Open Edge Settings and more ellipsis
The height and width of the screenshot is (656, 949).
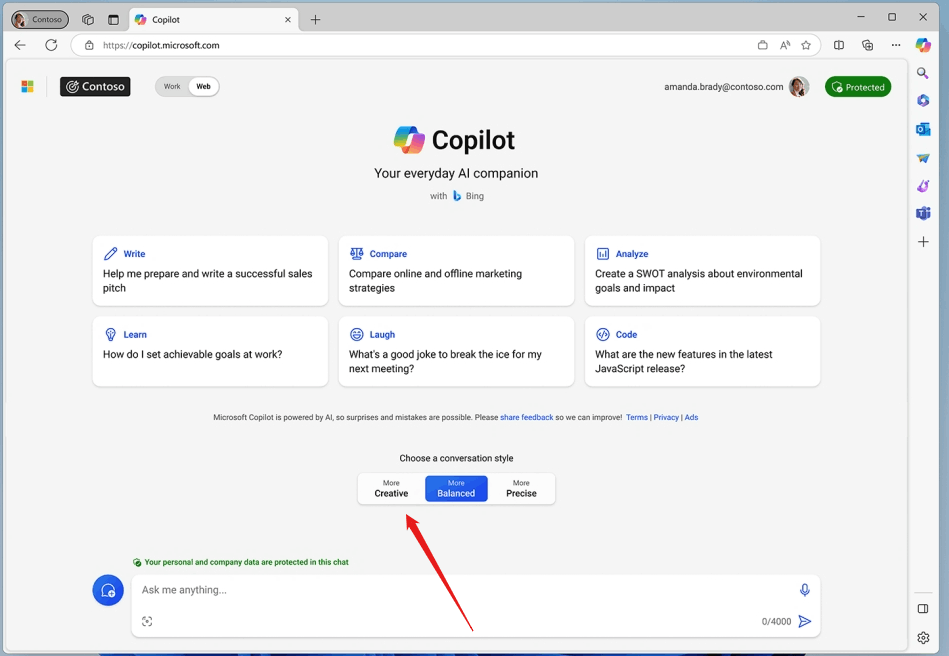[x=896, y=45]
